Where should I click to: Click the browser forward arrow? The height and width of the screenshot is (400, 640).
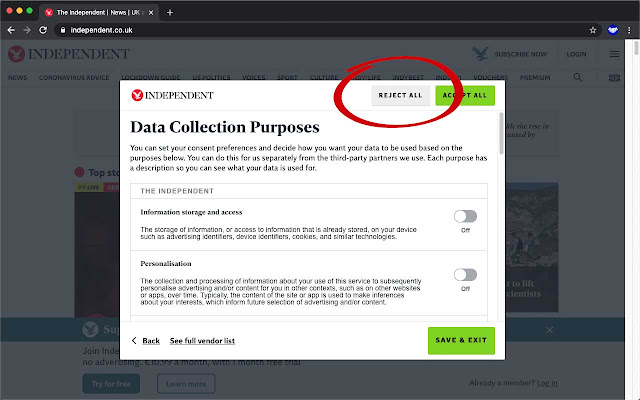click(27, 30)
